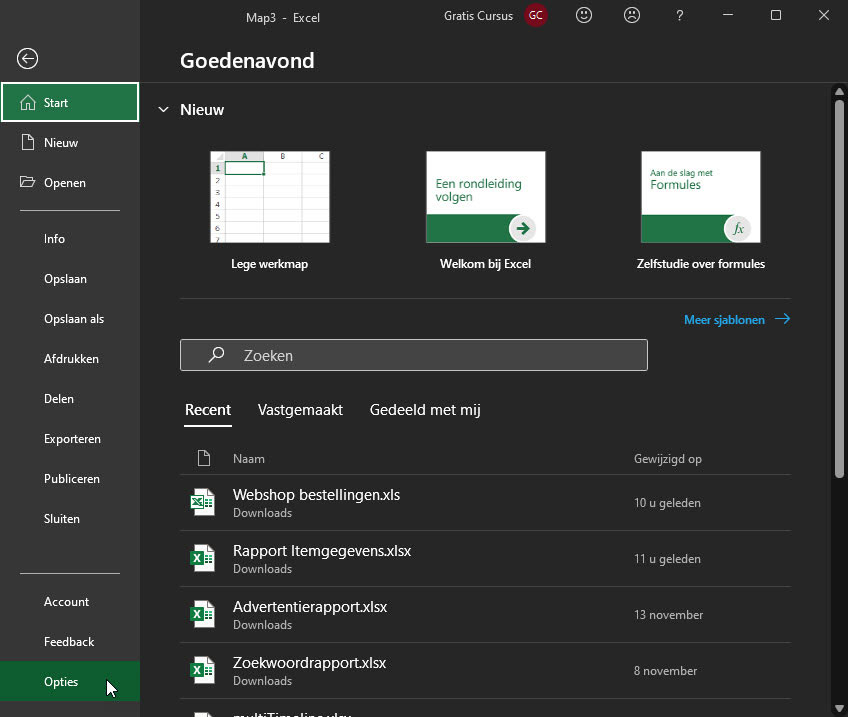Click the file icon in Naam column header
The width and height of the screenshot is (848, 717).
203,458
